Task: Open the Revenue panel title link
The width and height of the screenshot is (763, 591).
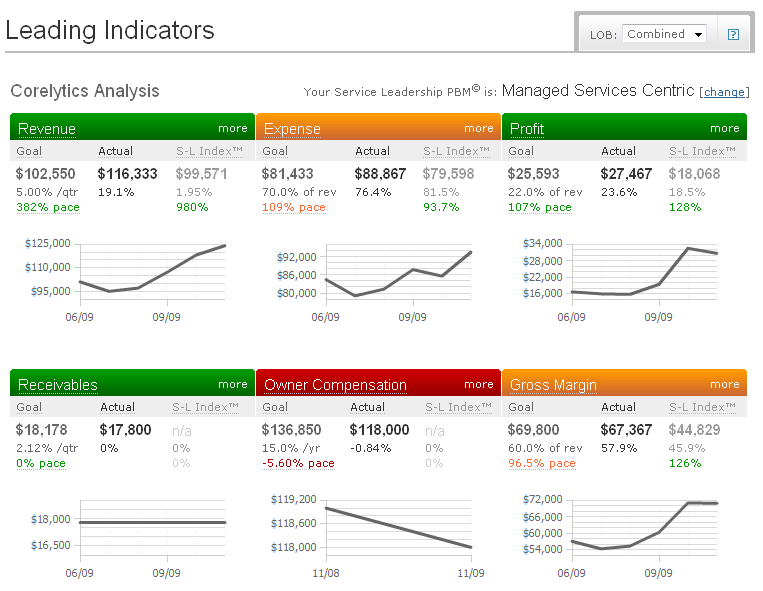Action: (x=47, y=129)
